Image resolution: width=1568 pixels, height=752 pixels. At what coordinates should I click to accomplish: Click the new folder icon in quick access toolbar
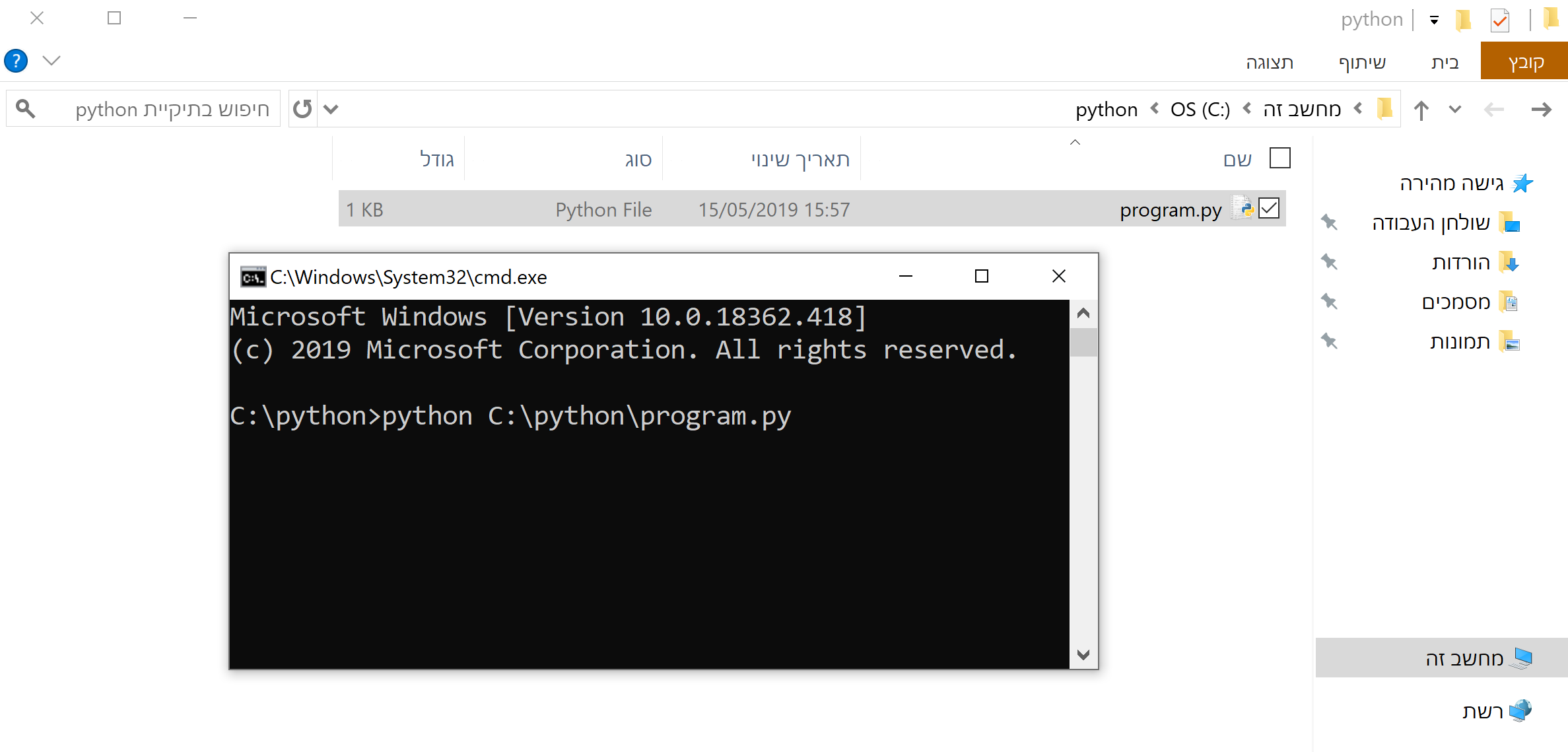point(1464,20)
